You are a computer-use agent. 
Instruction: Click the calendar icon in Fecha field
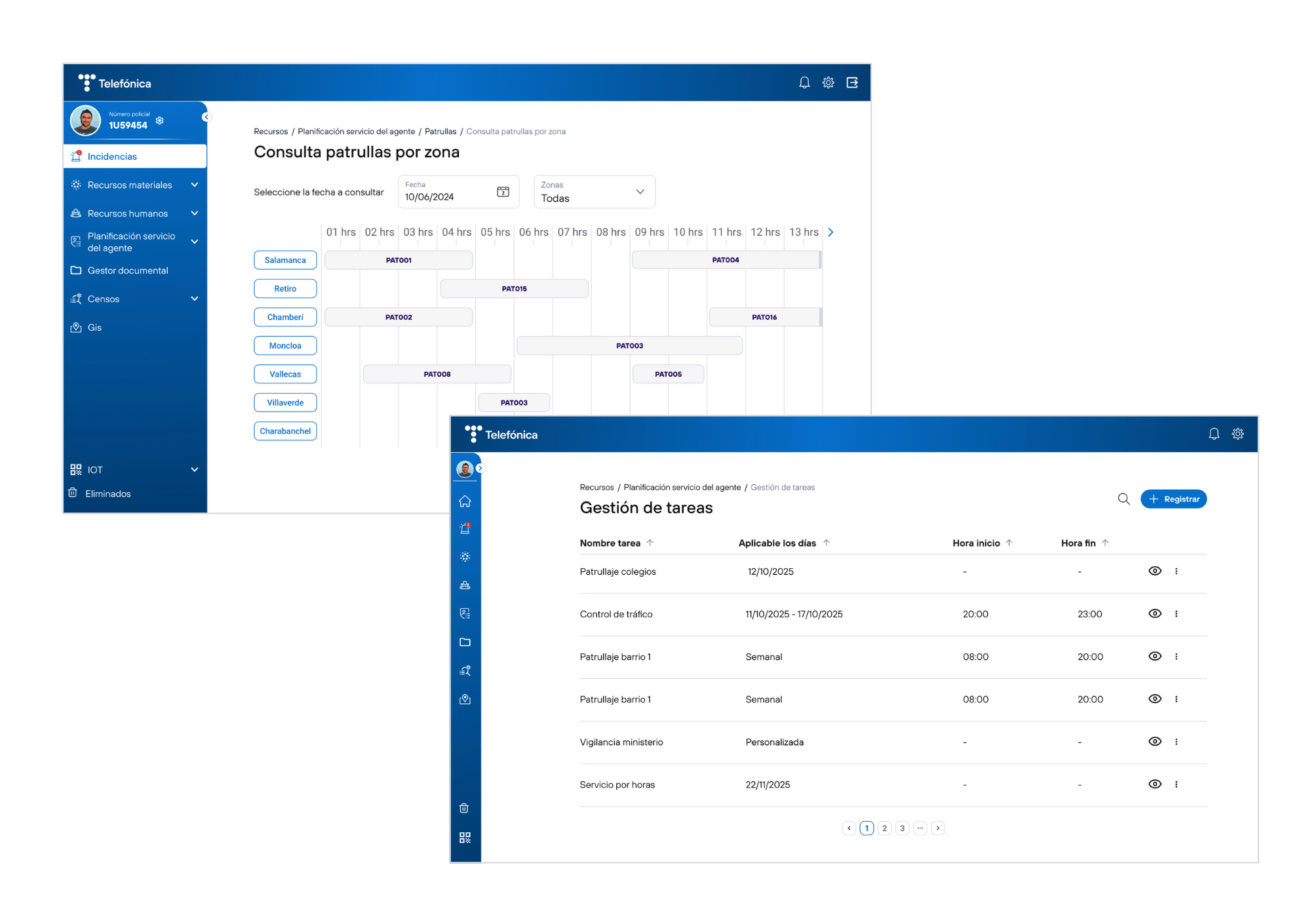[503, 191]
